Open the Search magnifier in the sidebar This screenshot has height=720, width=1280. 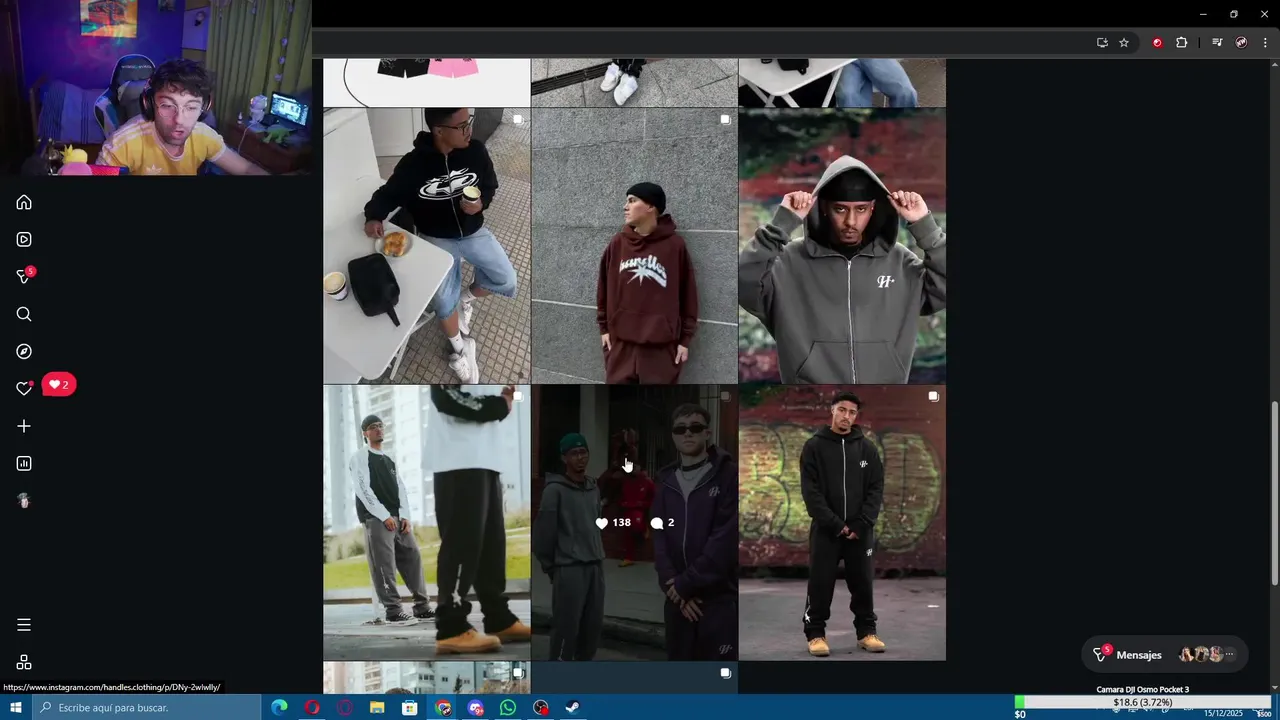click(24, 314)
